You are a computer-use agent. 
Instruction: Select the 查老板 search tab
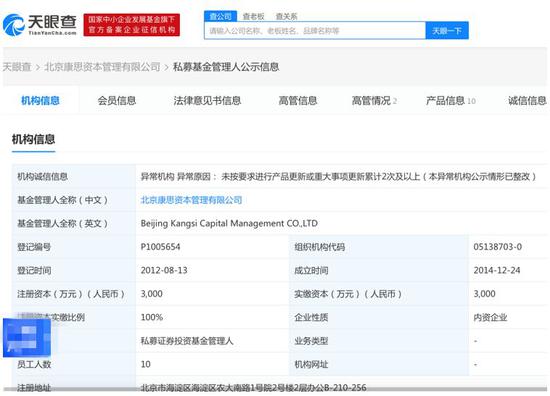coord(253,16)
